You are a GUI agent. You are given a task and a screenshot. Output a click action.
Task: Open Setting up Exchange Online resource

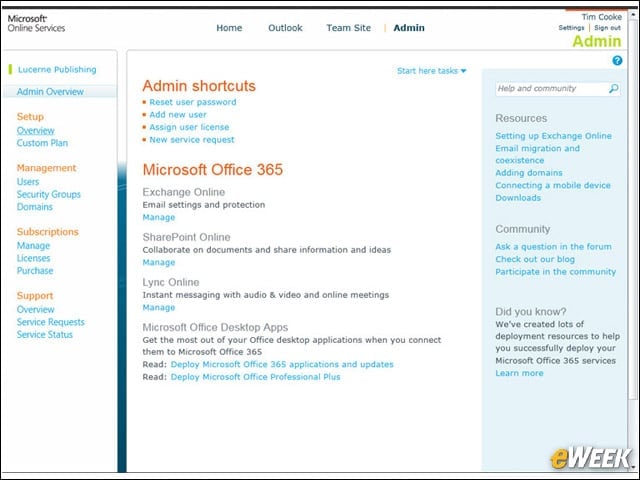click(x=553, y=136)
